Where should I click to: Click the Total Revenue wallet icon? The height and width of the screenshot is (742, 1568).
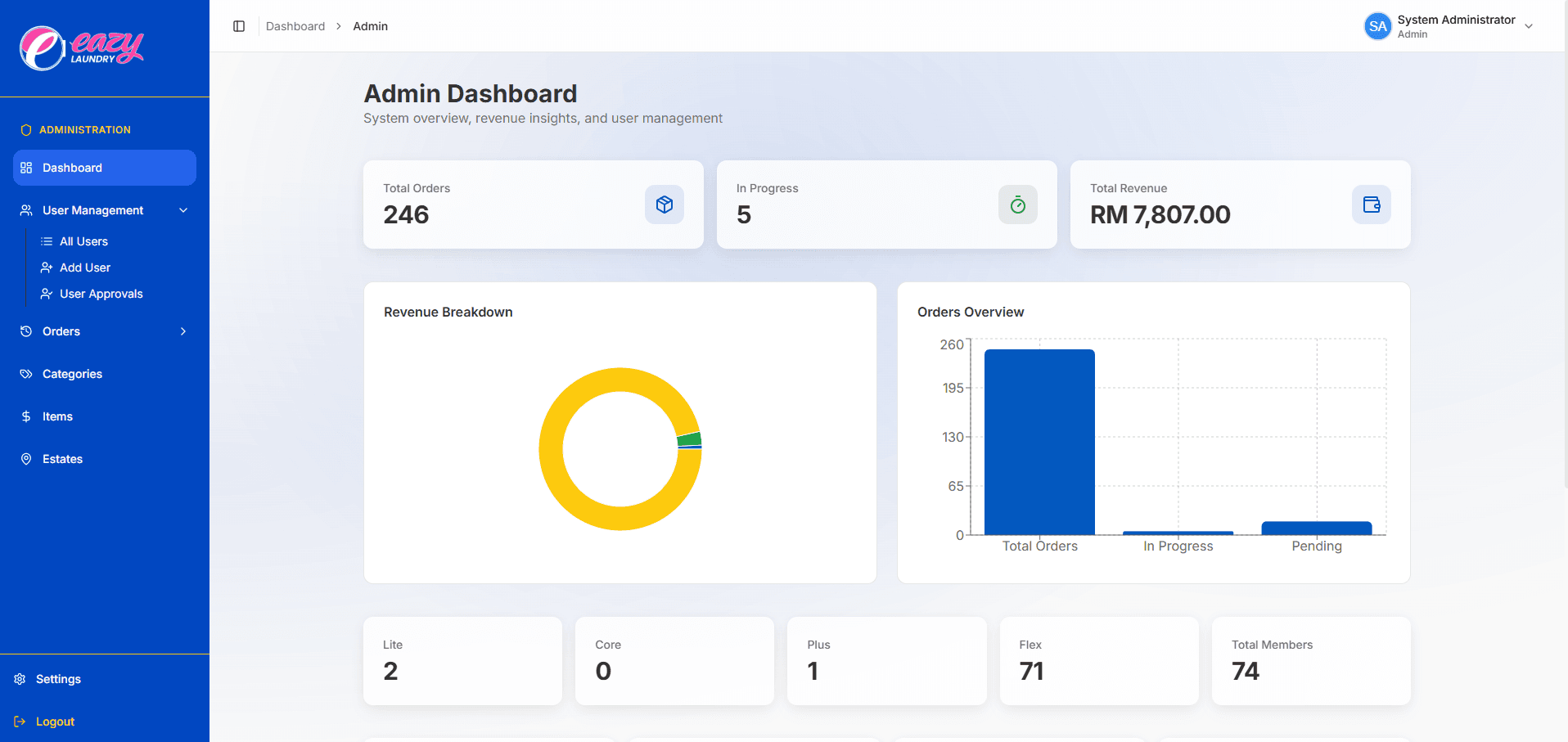tap(1371, 205)
